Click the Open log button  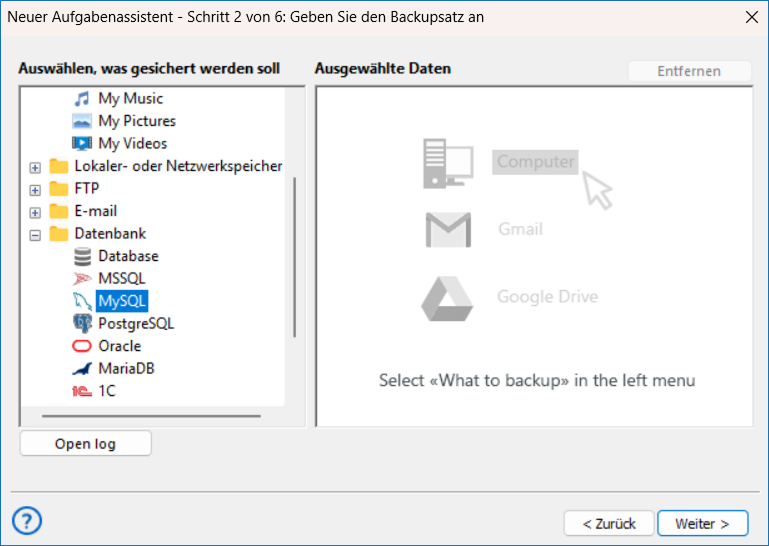tap(86, 443)
